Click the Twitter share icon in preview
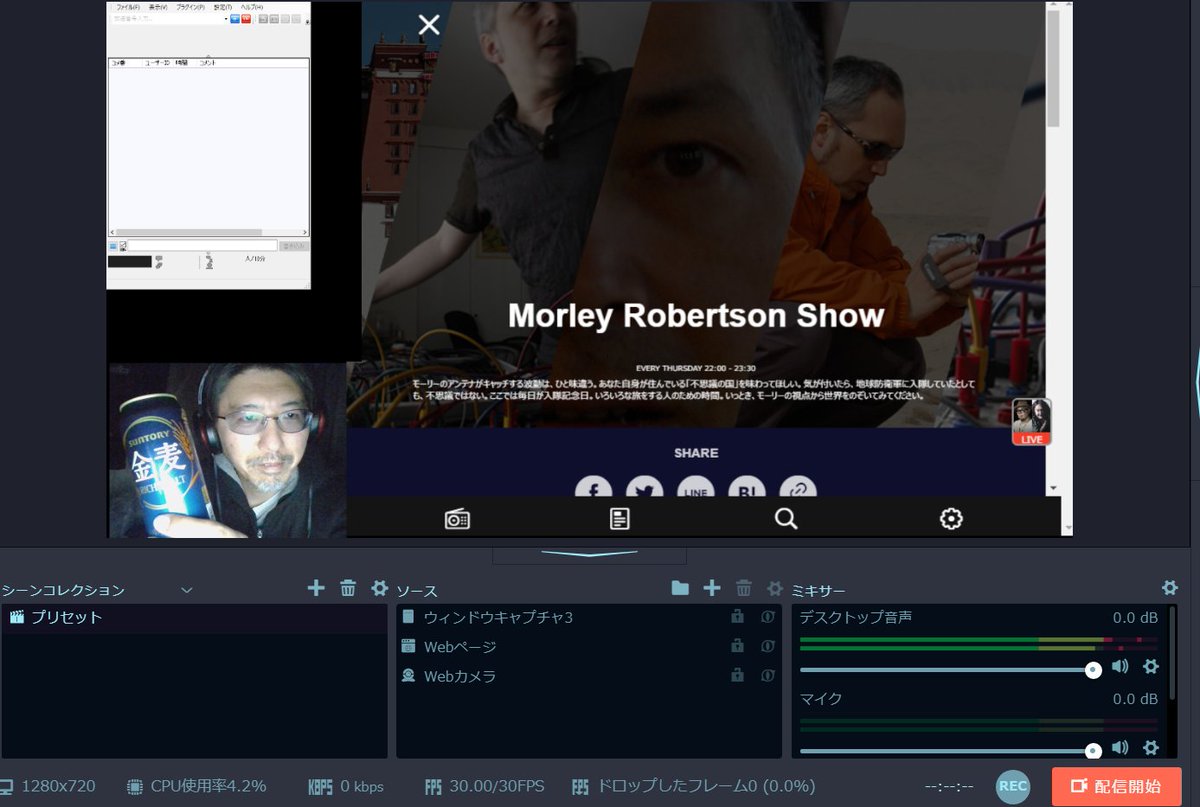This screenshot has height=807, width=1200. (x=645, y=487)
